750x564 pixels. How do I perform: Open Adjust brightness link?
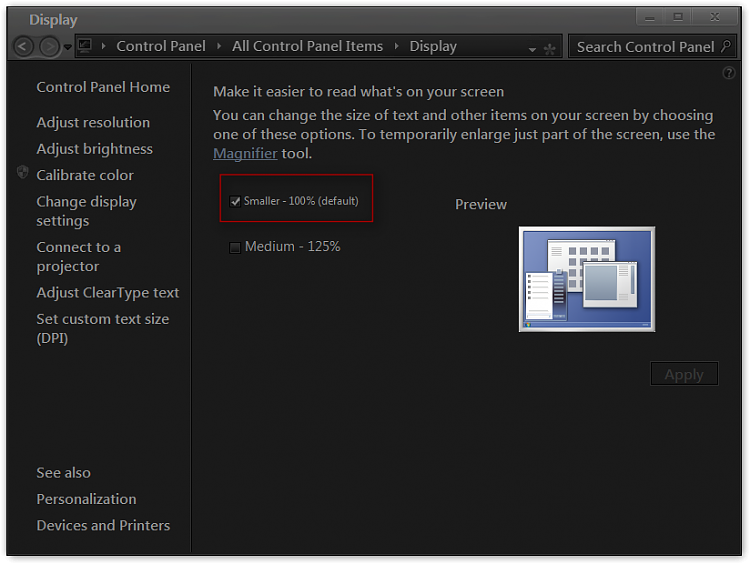(95, 149)
